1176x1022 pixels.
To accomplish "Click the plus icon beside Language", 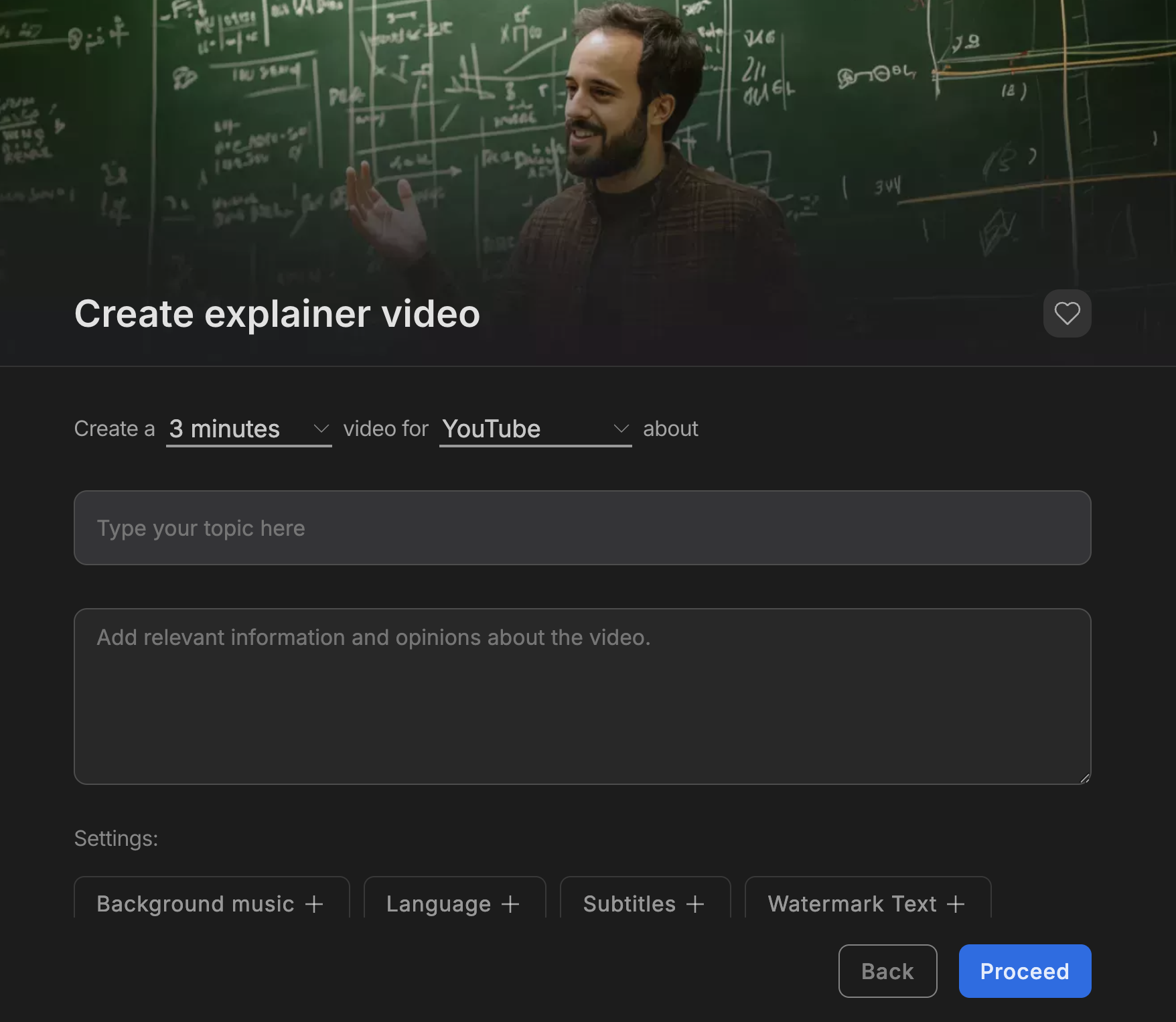I will click(x=510, y=904).
